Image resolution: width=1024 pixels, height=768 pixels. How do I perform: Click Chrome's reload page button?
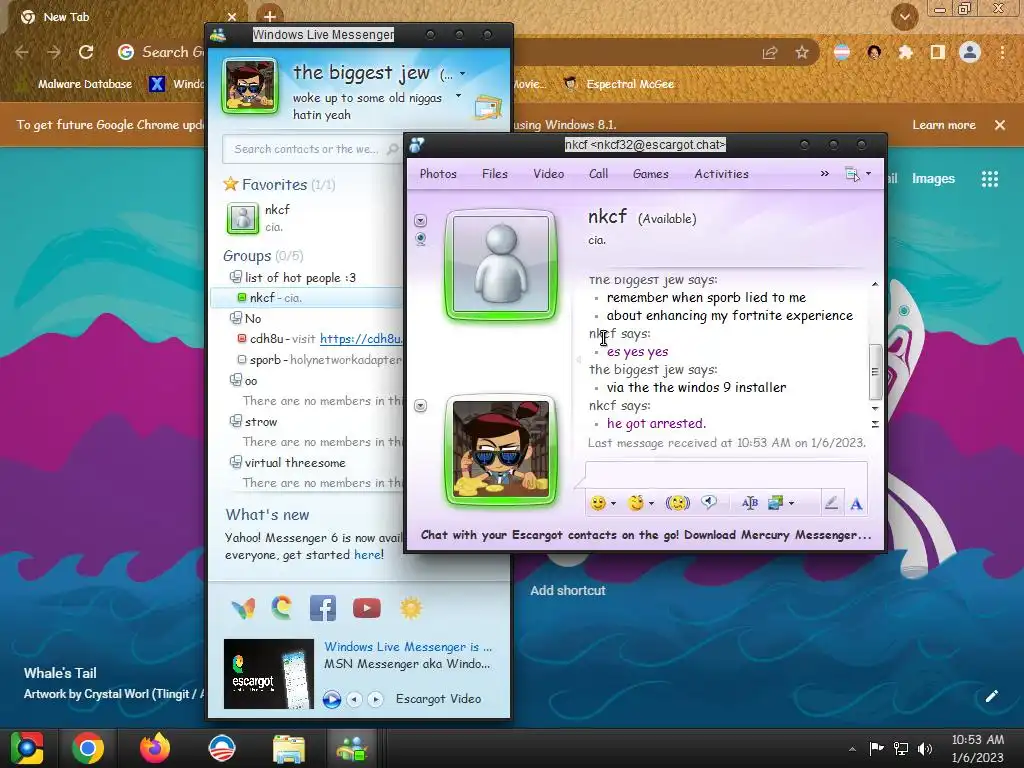[x=86, y=52]
